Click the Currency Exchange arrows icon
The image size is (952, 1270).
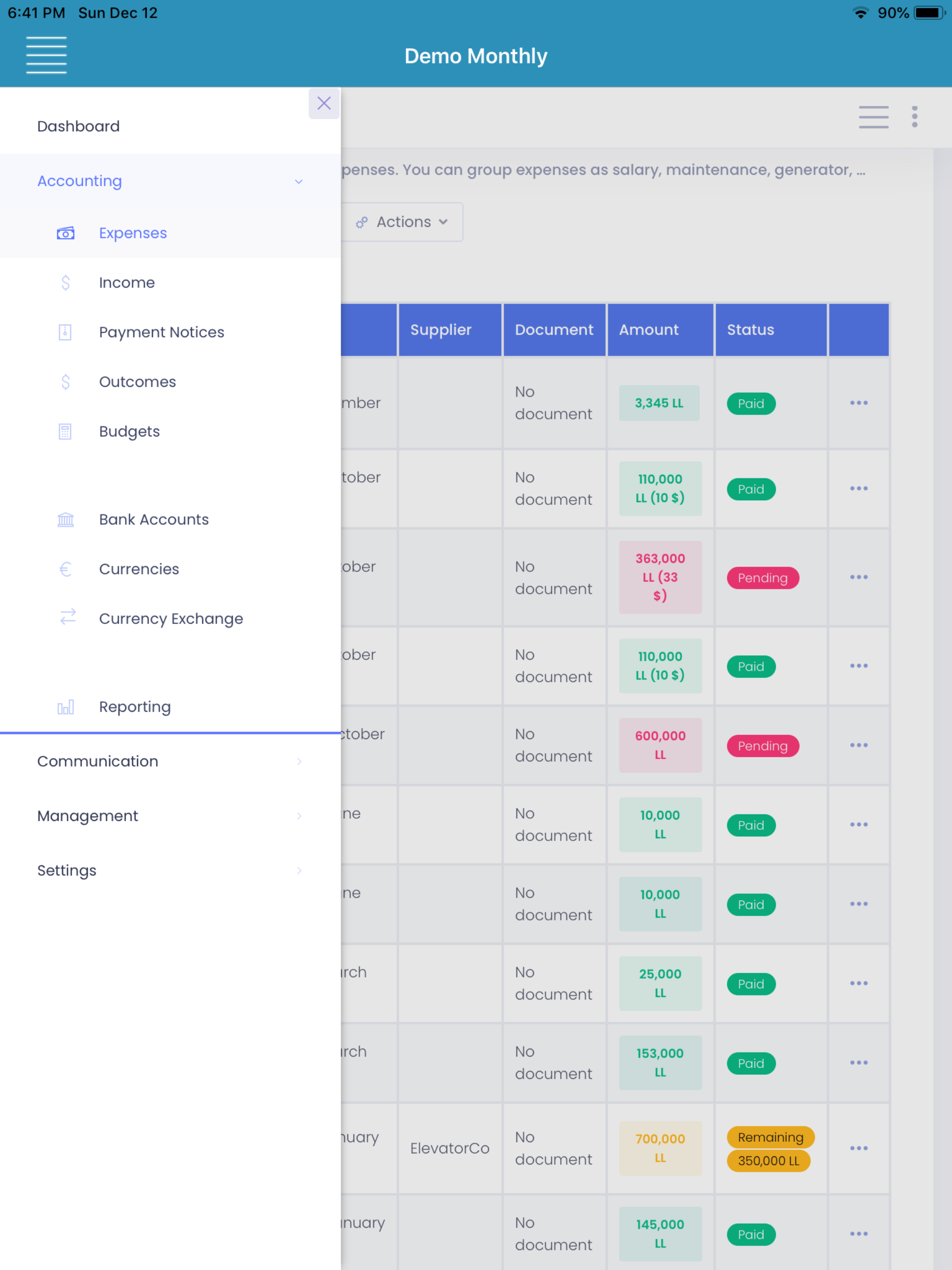pyautogui.click(x=68, y=616)
